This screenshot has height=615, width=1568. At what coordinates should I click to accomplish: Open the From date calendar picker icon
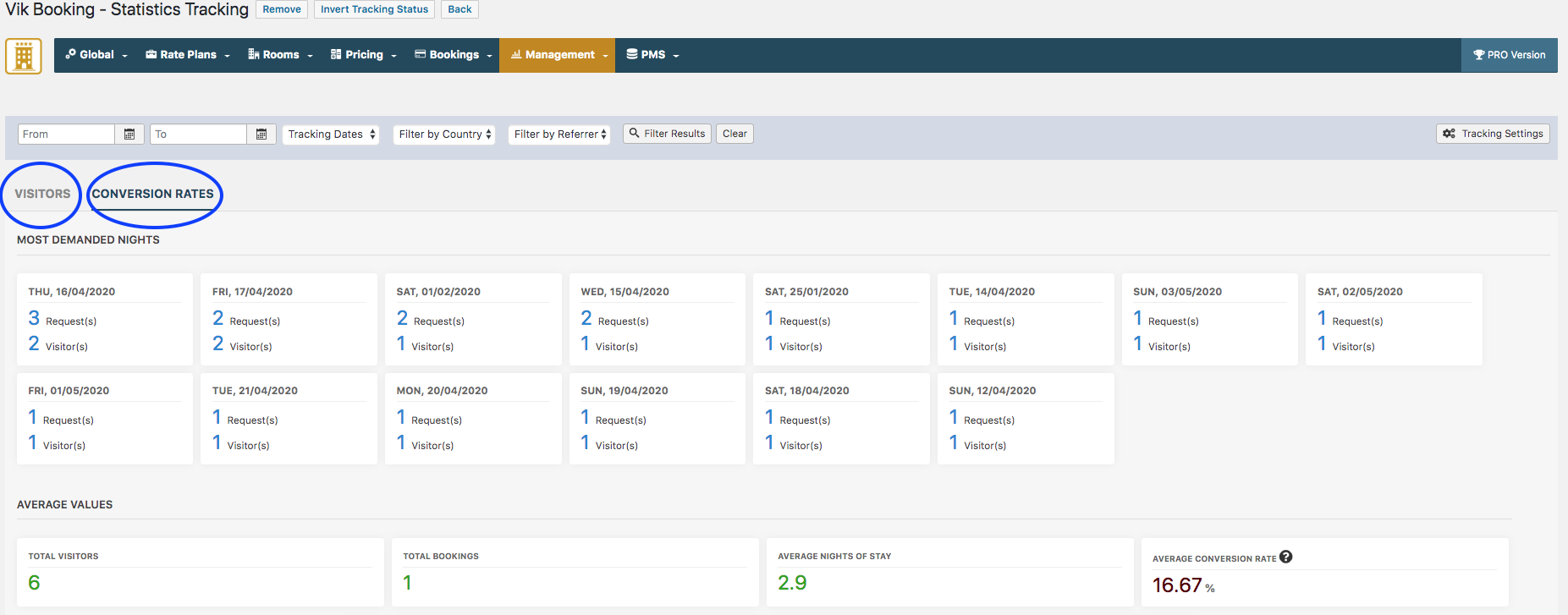tap(129, 135)
